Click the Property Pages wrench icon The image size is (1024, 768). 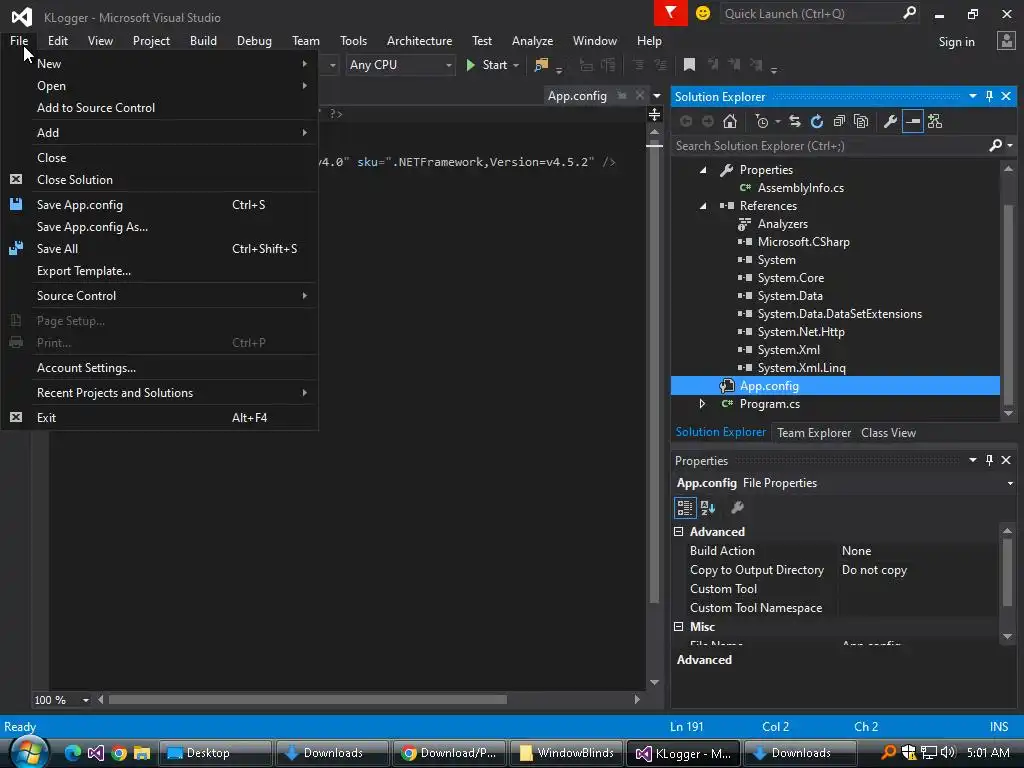coord(737,507)
